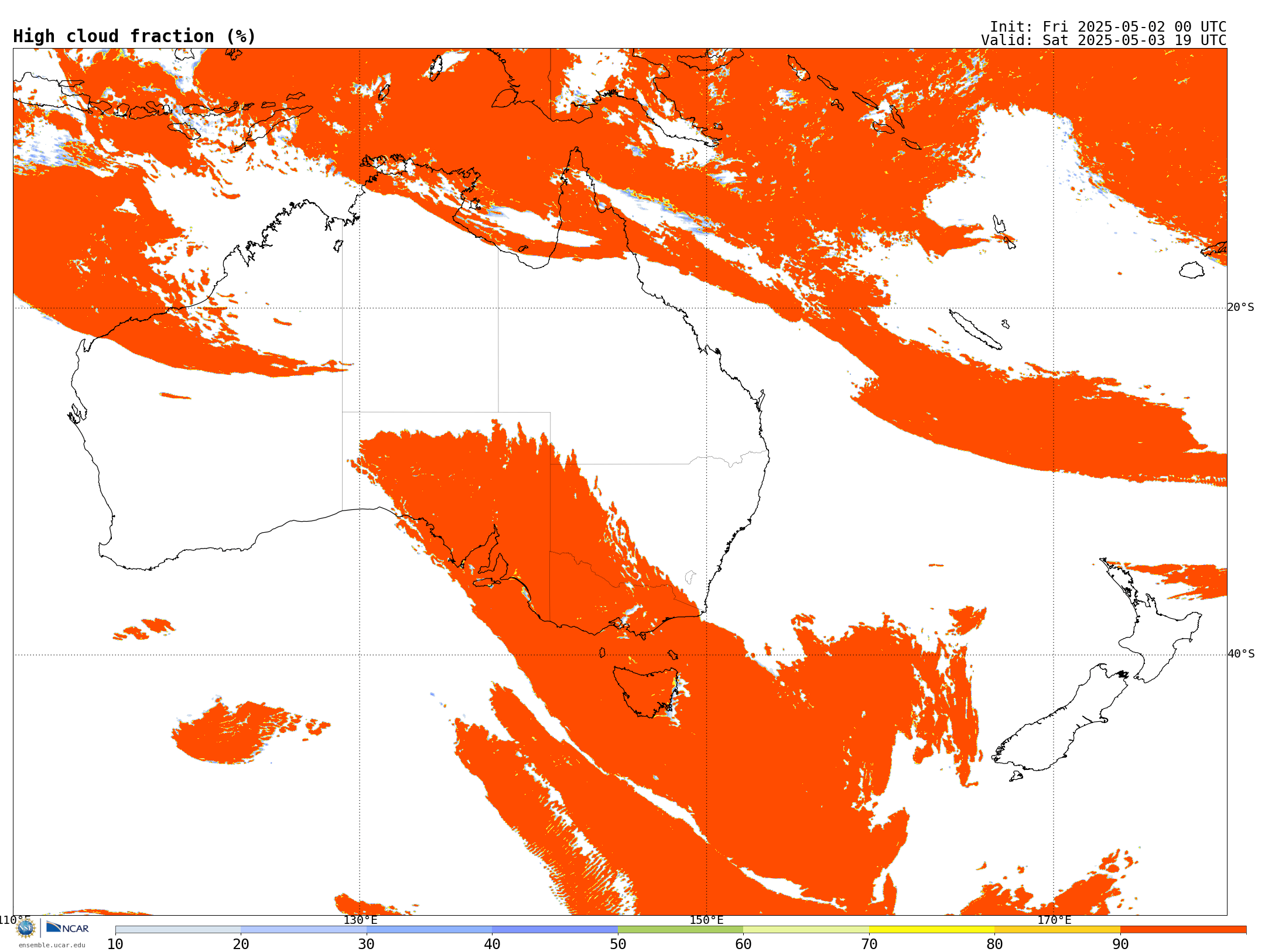Screen dimensions: 1265x952
Task: Click the colorbar tick label 50
Action: tap(618, 944)
